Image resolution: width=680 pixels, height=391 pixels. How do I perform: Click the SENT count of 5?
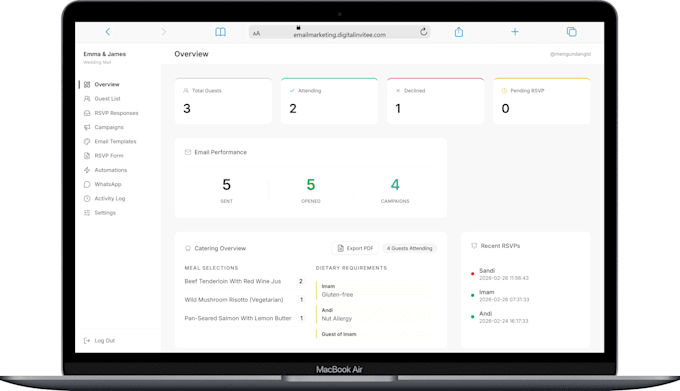[x=226, y=185]
